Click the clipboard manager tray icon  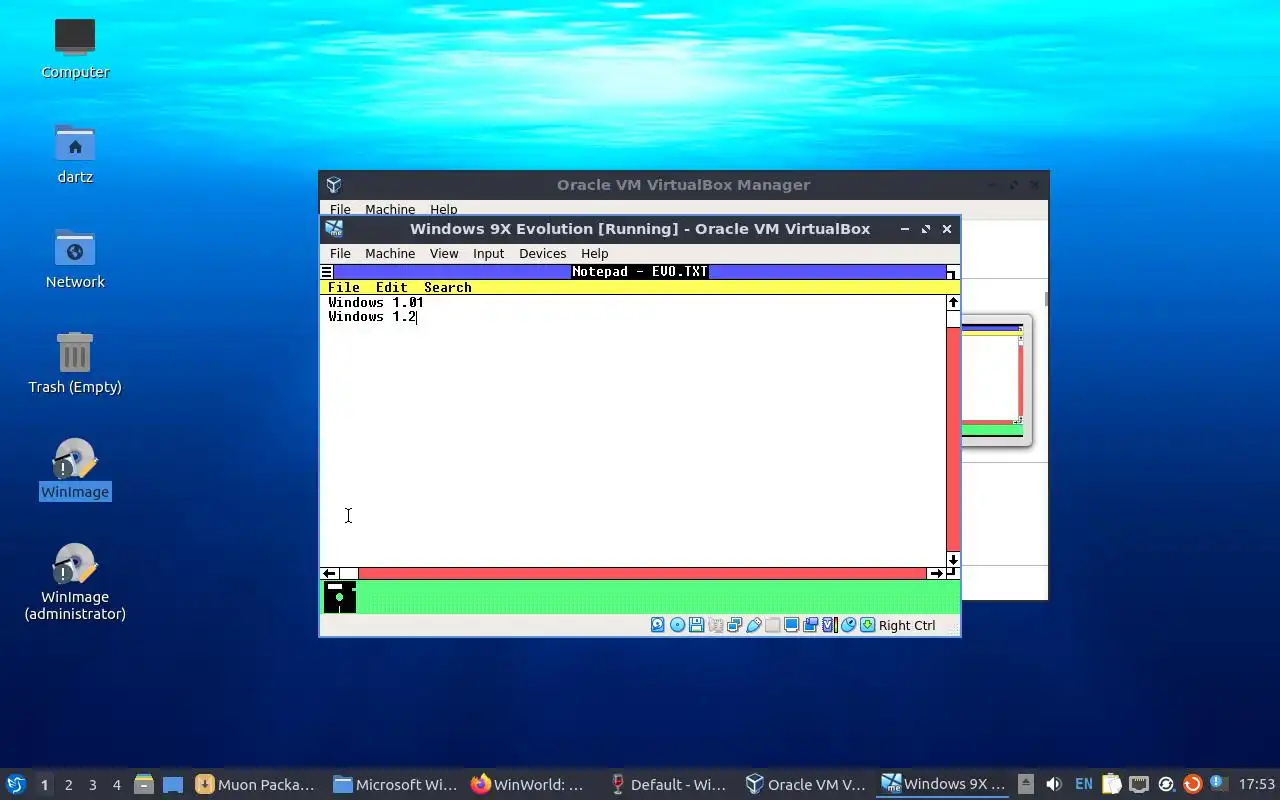tap(1111, 784)
